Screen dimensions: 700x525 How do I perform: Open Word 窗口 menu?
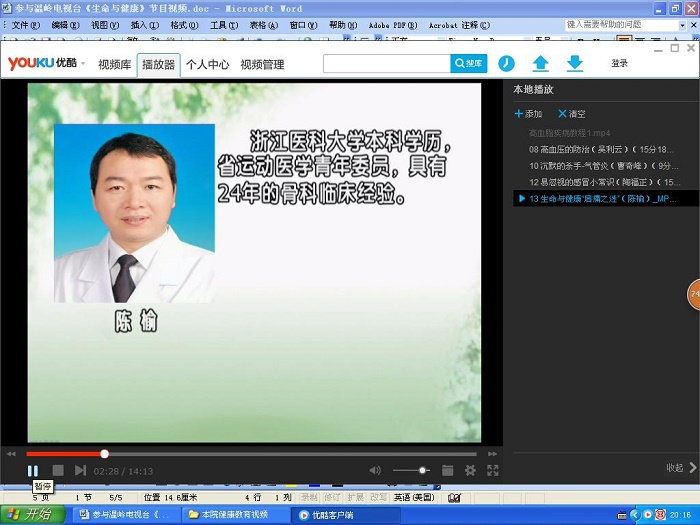(303, 25)
